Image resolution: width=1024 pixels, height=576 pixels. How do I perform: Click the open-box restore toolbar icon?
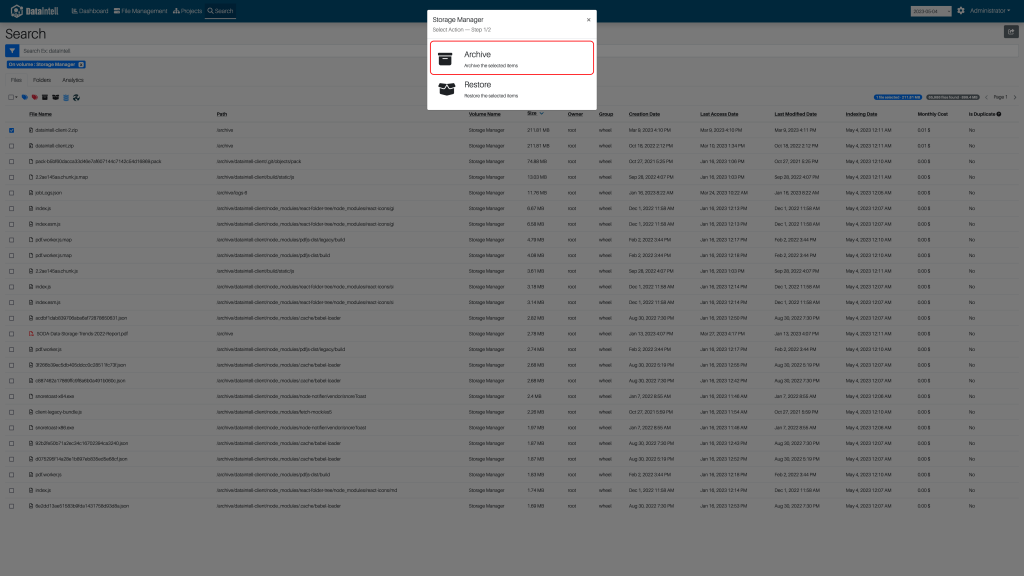coord(56,97)
